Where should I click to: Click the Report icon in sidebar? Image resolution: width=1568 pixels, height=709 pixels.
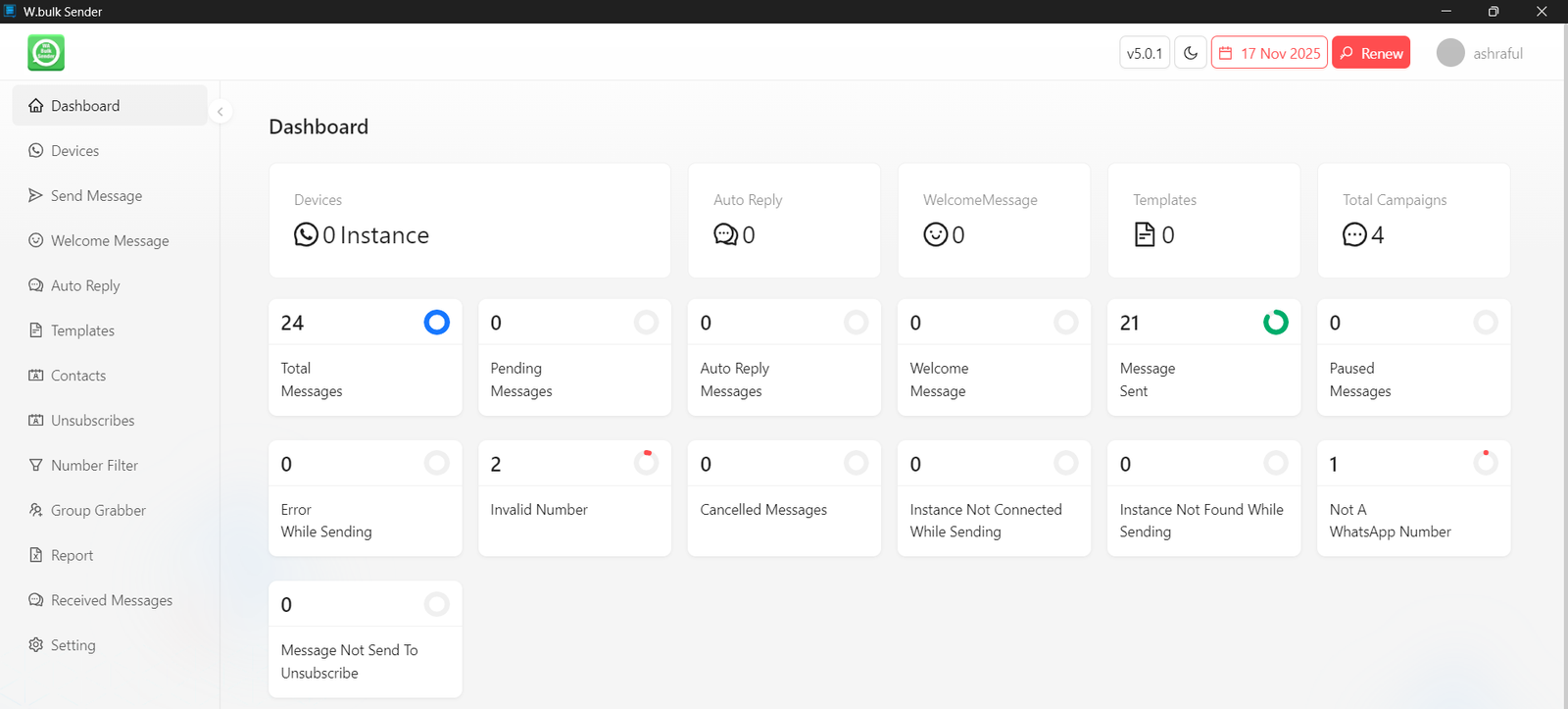[36, 555]
